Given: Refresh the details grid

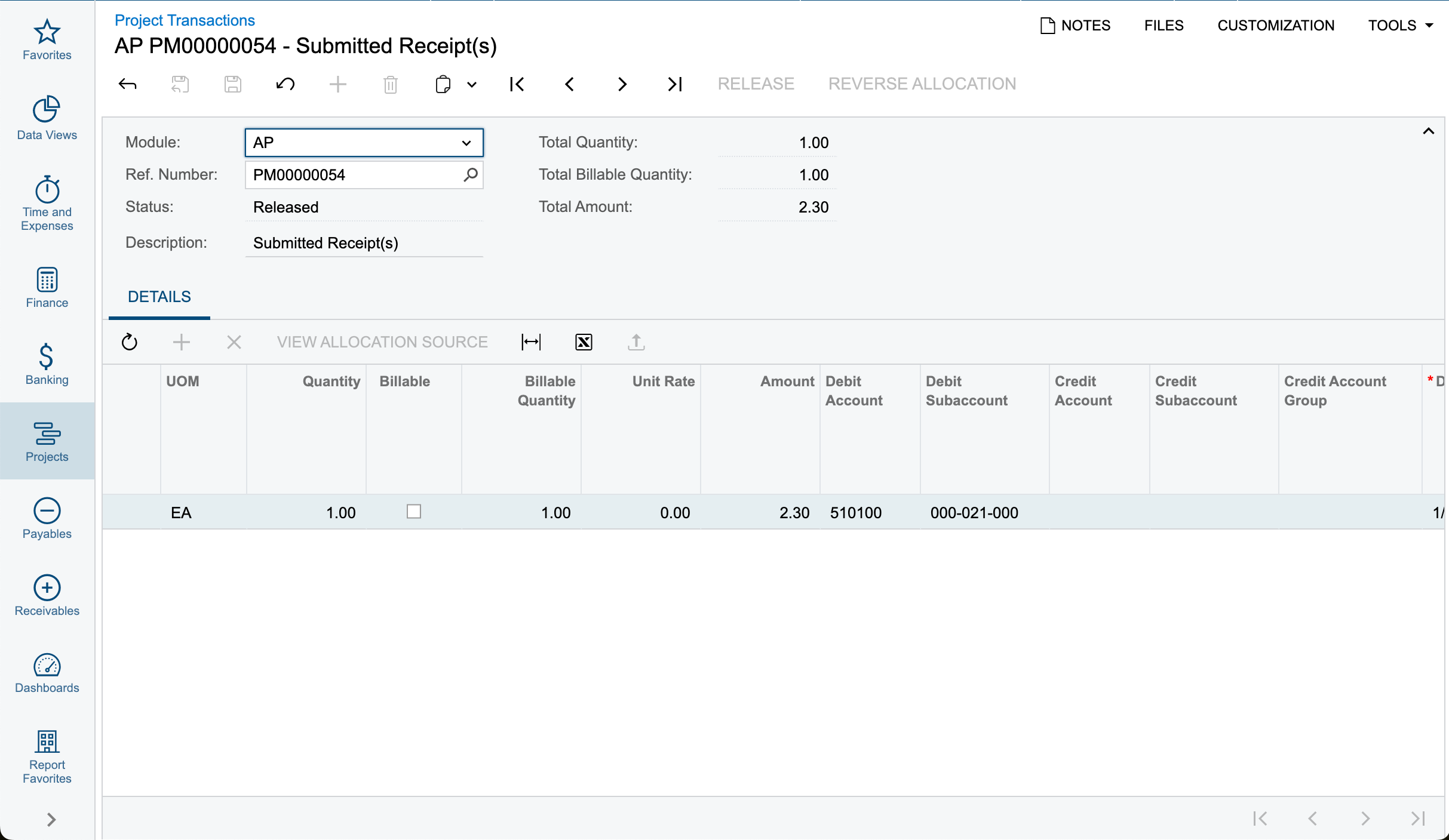Looking at the screenshot, I should 129,342.
